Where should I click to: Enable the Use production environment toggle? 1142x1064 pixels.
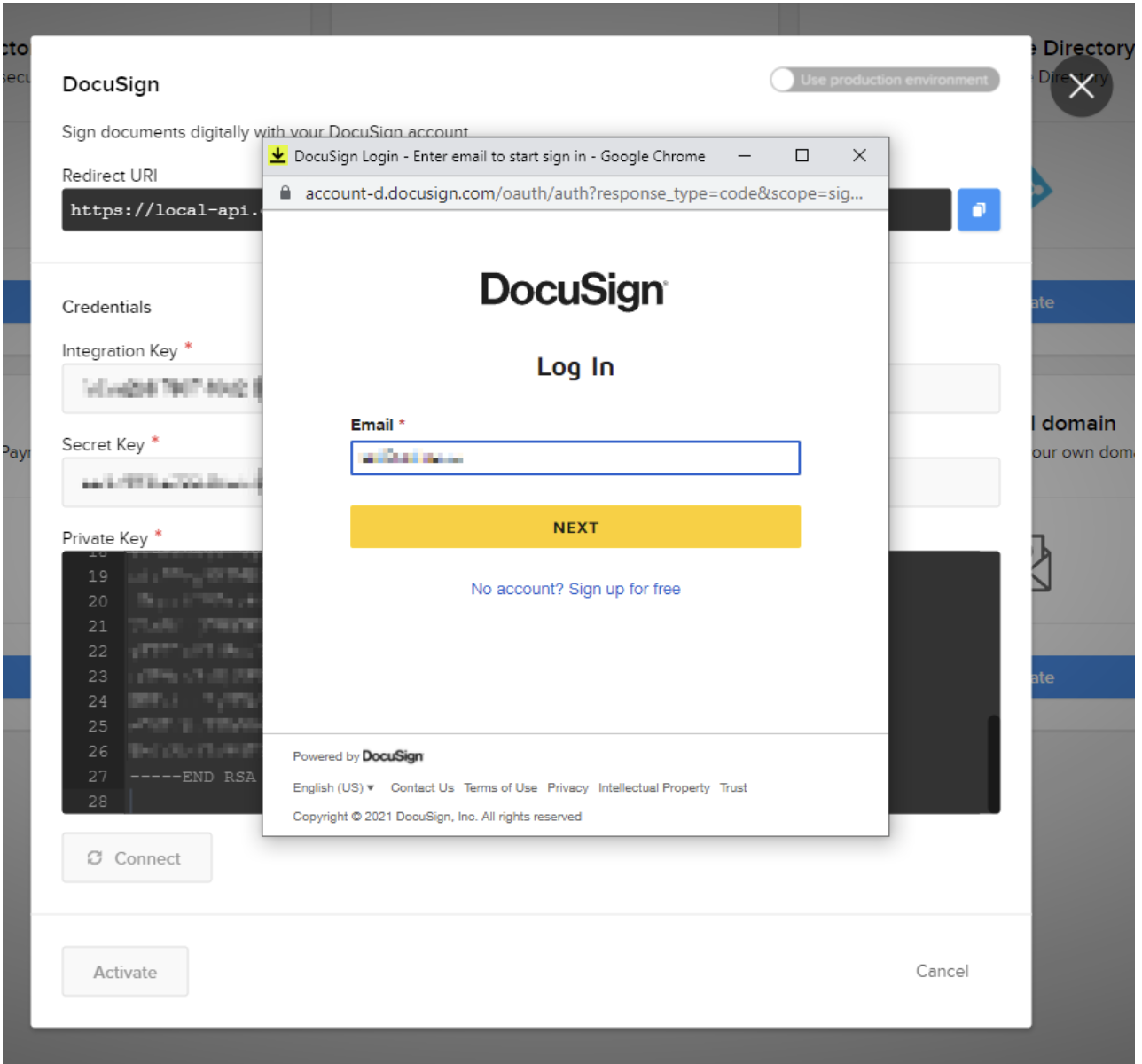[x=782, y=80]
